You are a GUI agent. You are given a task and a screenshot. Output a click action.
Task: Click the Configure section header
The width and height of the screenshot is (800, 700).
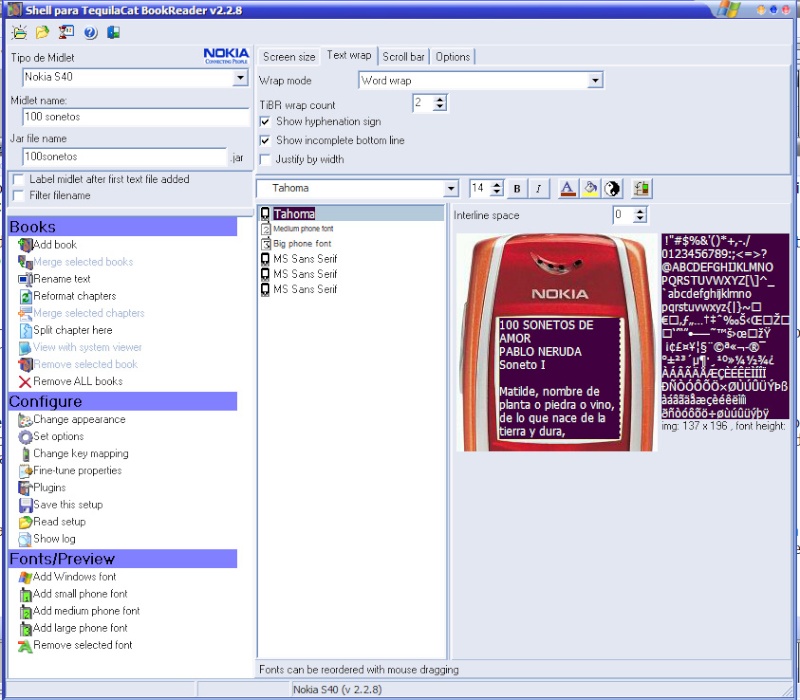click(x=122, y=402)
